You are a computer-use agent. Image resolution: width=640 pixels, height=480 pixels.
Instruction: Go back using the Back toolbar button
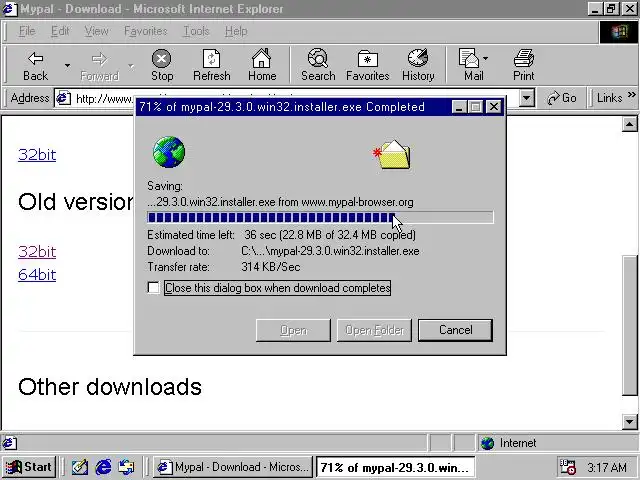point(36,65)
